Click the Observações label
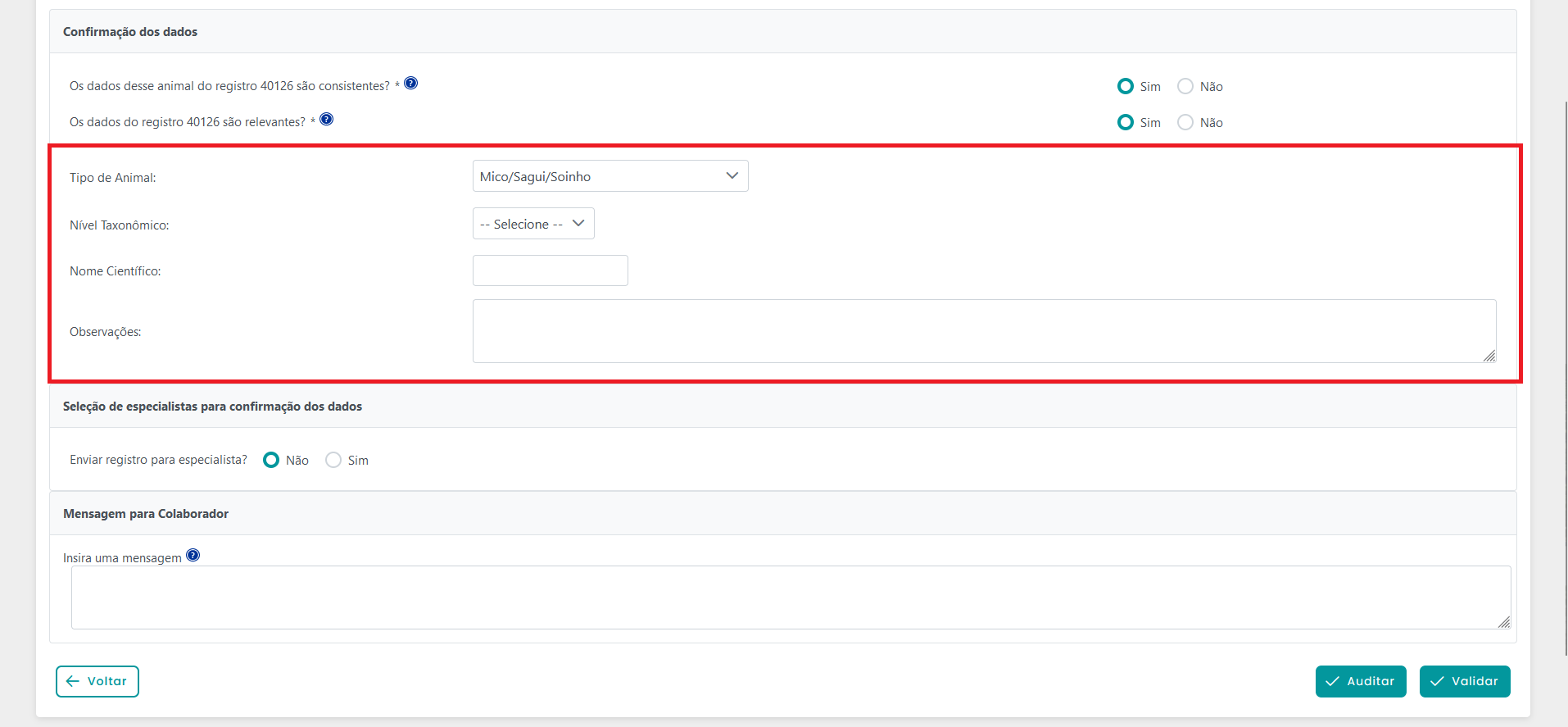The image size is (1568, 727). (106, 332)
